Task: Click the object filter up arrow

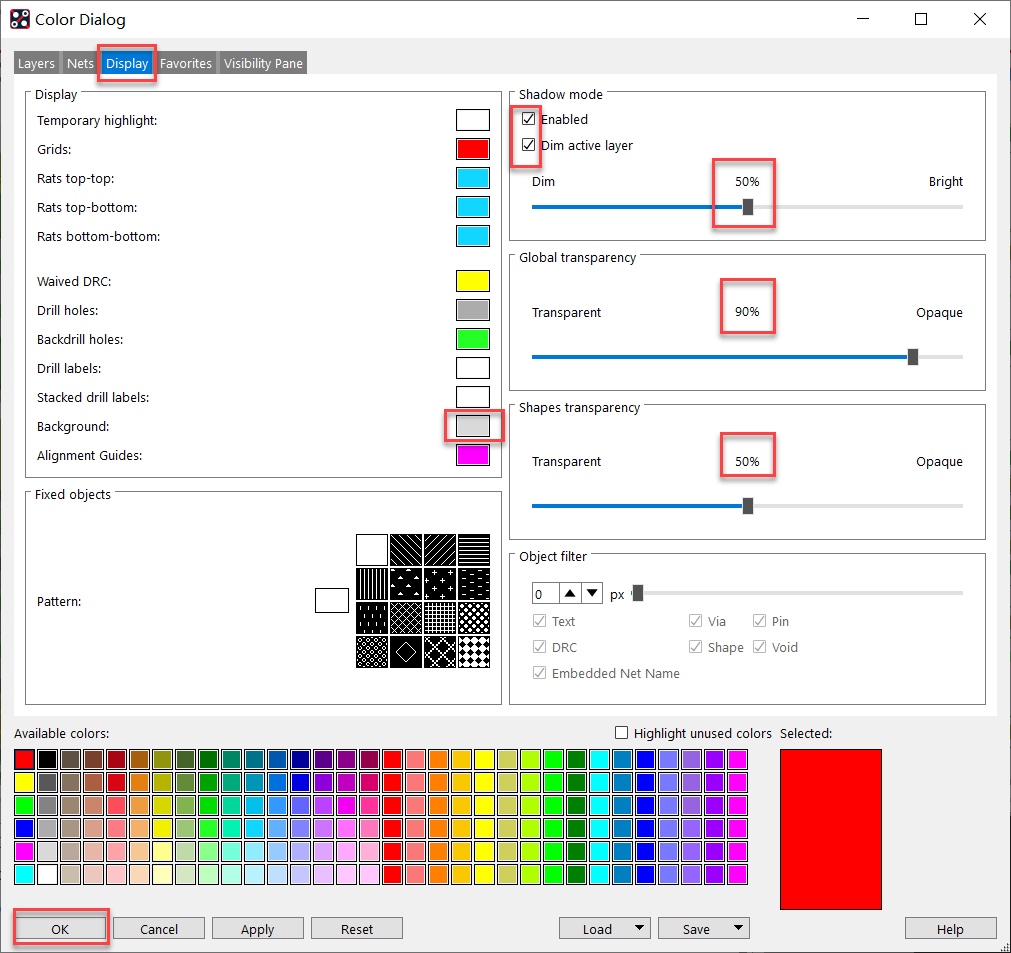Action: 569,594
